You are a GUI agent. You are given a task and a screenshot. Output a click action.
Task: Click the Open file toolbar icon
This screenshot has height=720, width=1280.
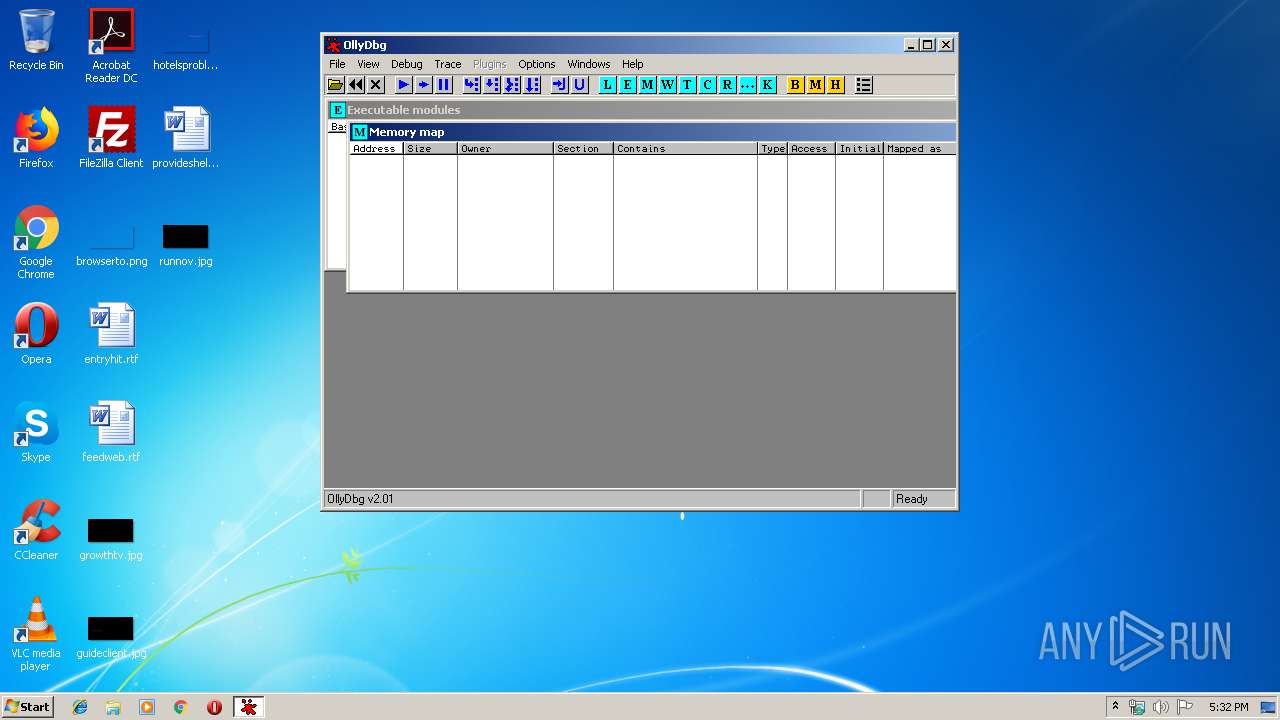[336, 85]
